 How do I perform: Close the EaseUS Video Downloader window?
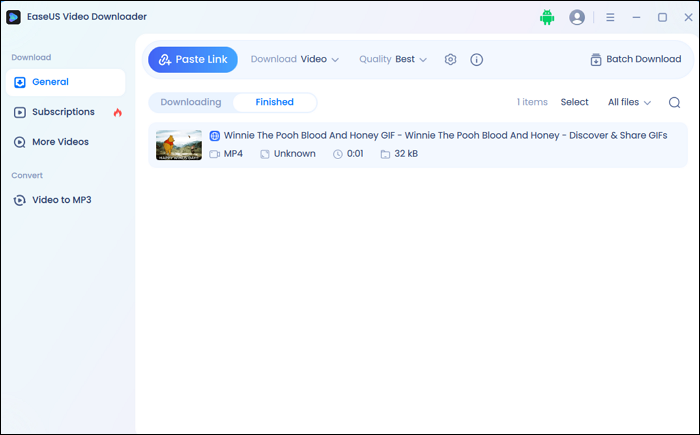pyautogui.click(x=688, y=17)
